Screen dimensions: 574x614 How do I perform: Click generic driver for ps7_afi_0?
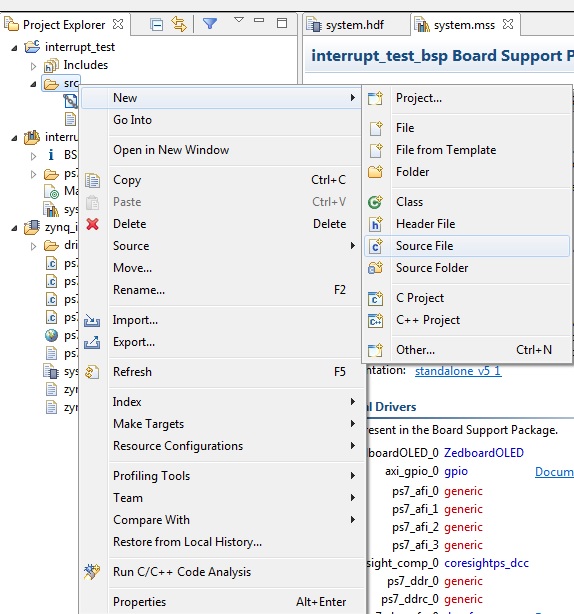[x=463, y=491]
